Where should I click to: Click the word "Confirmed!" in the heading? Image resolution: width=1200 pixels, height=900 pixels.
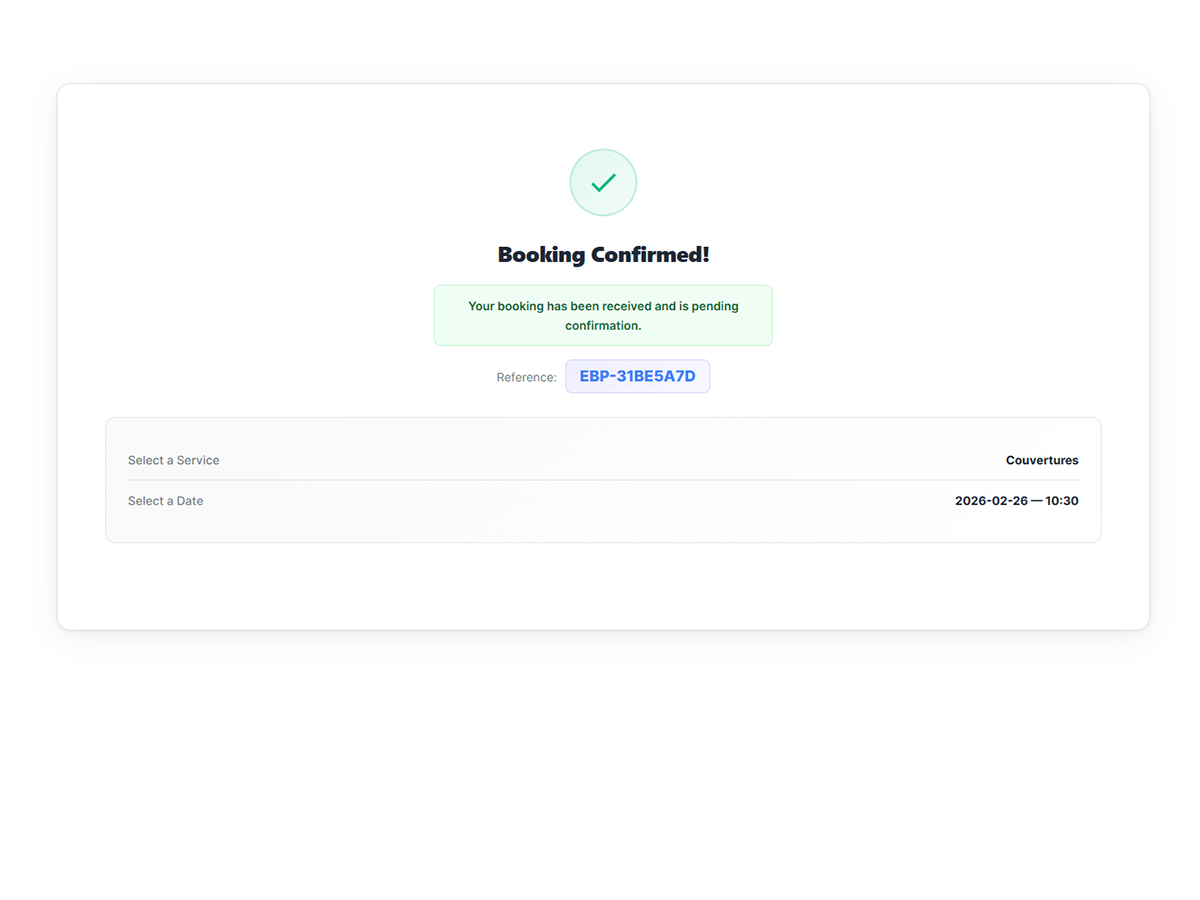pyautogui.click(x=650, y=255)
